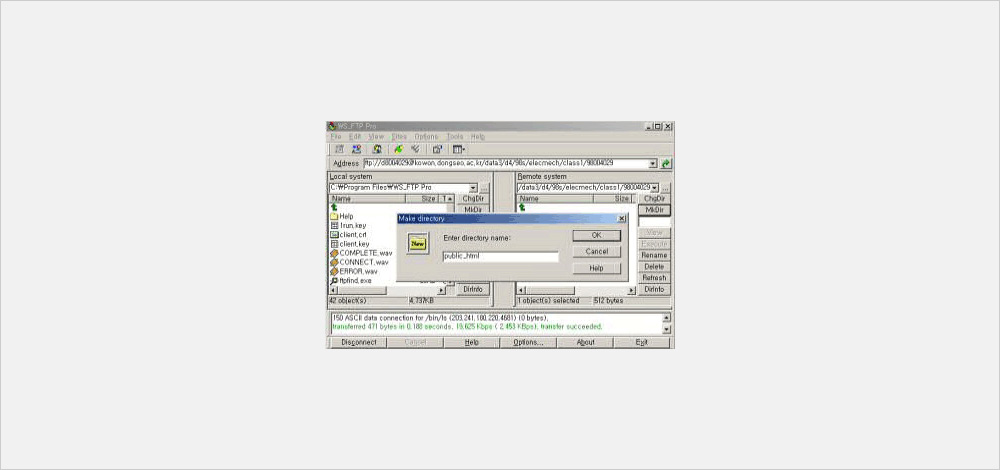1000x470 pixels.
Task: Open the Options menu
Action: 426,136
